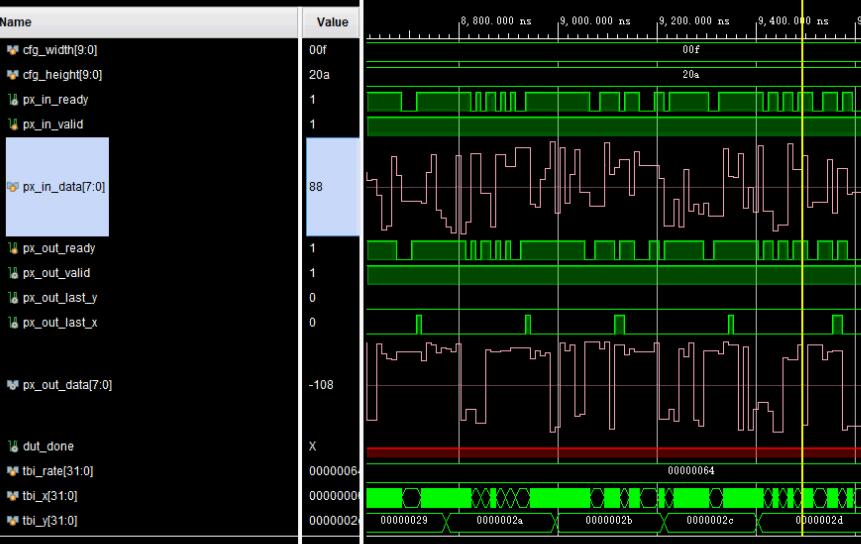The height and width of the screenshot is (544, 861).
Task: Select the px_in_ready signal name
Action: tap(55, 100)
